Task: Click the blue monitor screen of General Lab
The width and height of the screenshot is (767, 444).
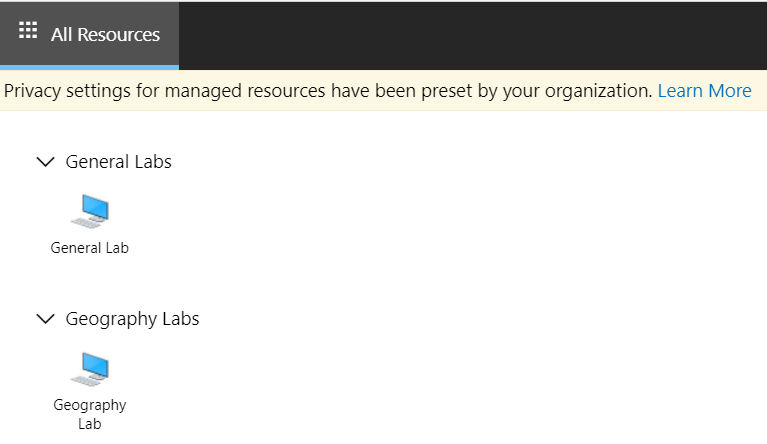Action: [x=95, y=207]
